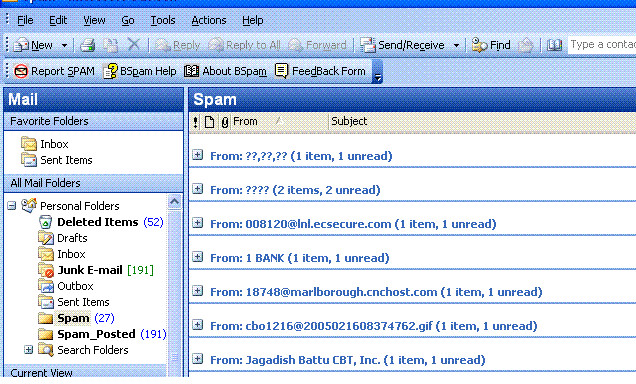636x384 pixels.
Task: Click the Delete X icon
Action: pos(133,45)
